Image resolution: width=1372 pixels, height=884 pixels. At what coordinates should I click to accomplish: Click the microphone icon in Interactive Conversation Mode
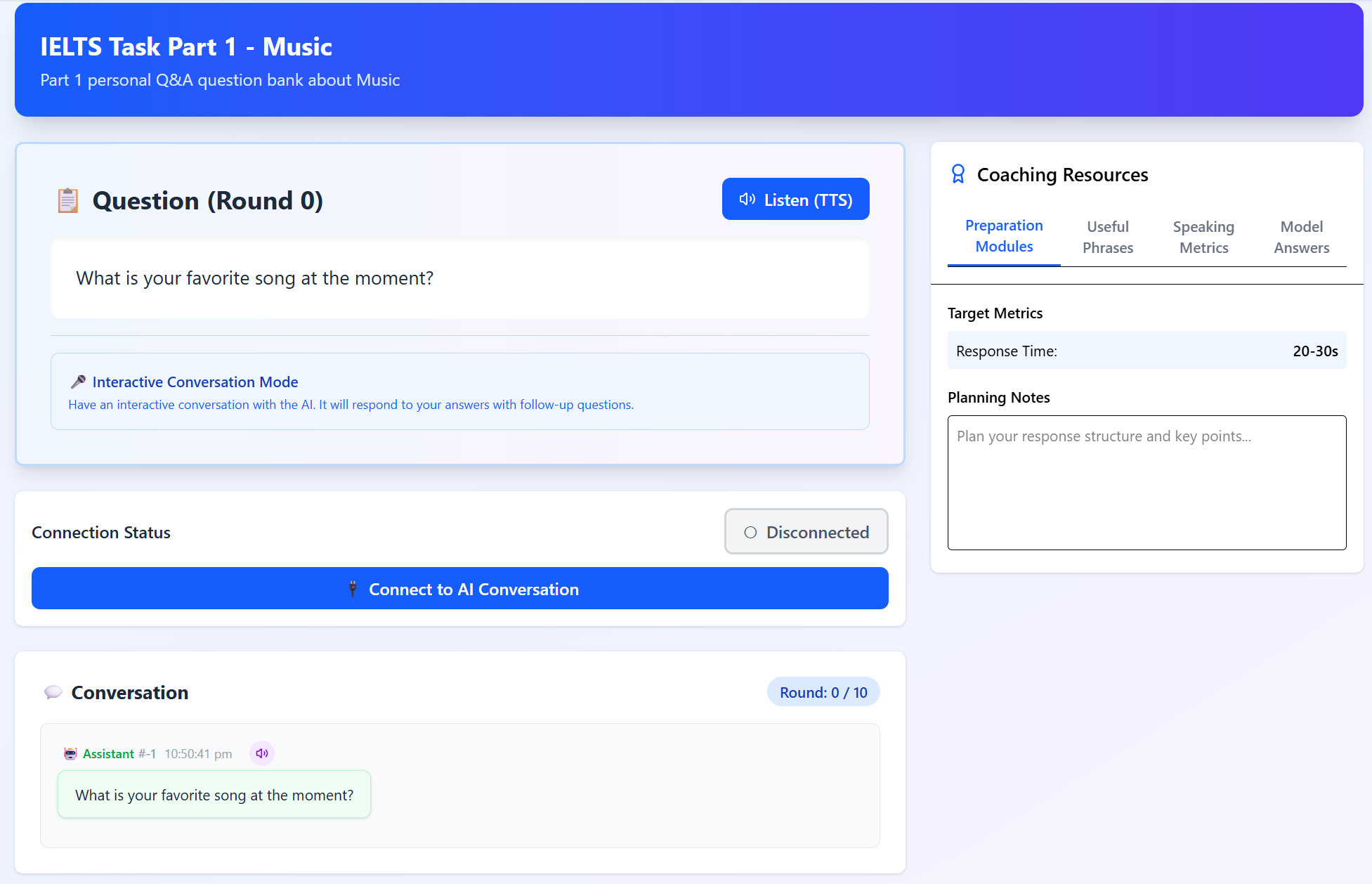pyautogui.click(x=78, y=382)
